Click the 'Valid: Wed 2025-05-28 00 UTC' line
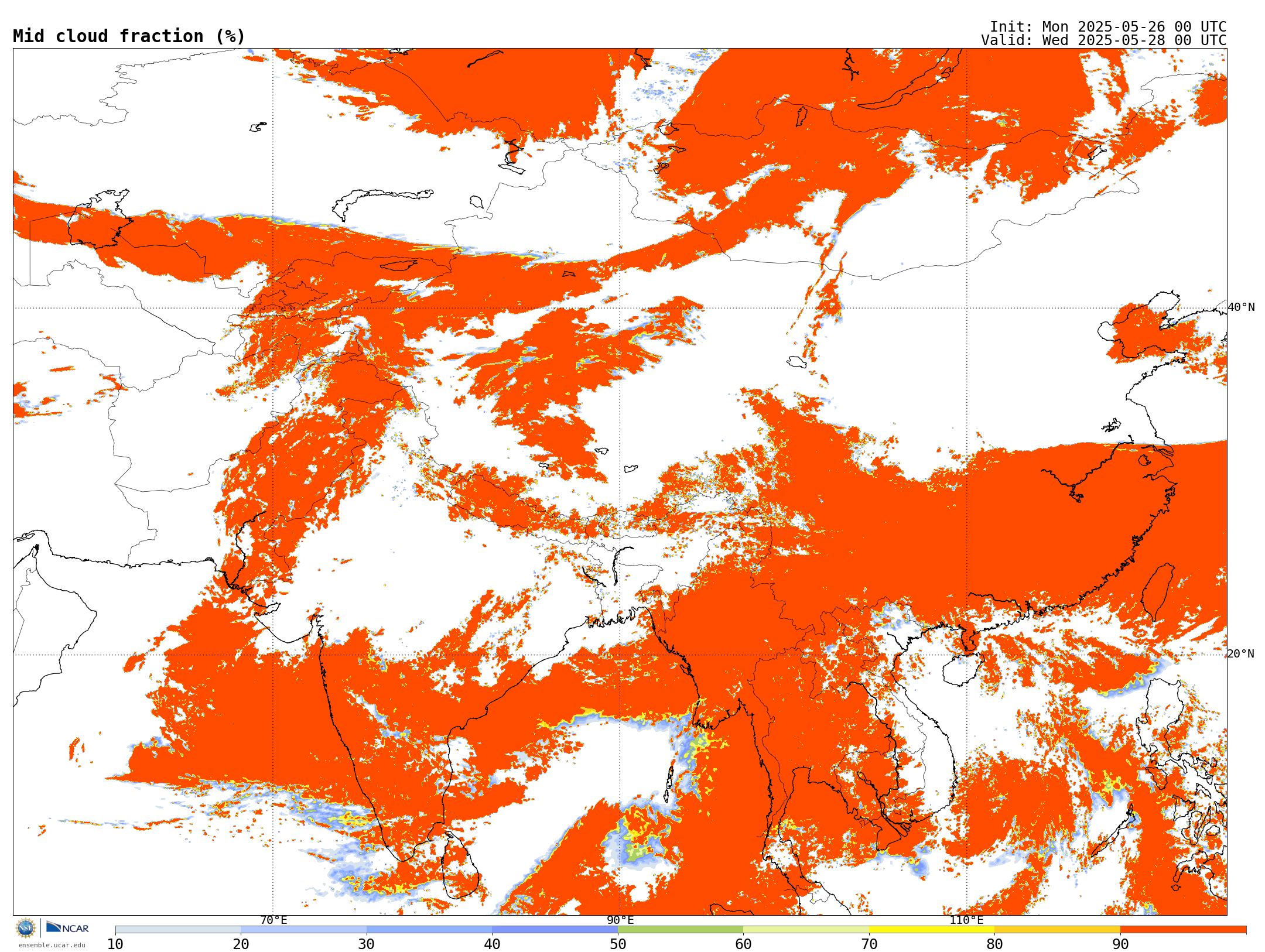 coord(1104,40)
